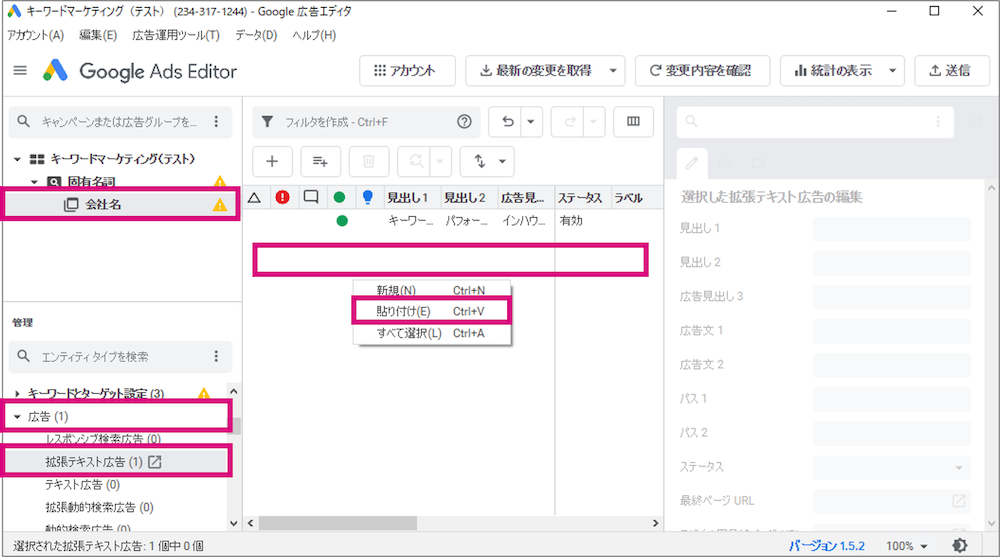Viewport: 1000px width, 557px height.
Task: Click the バージョン 1.5.2 link
Action: tap(827, 546)
